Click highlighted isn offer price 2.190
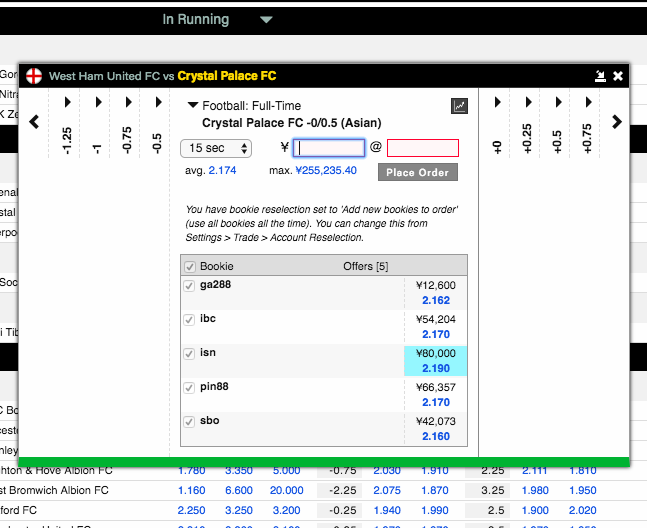This screenshot has height=528, width=647. click(x=436, y=368)
